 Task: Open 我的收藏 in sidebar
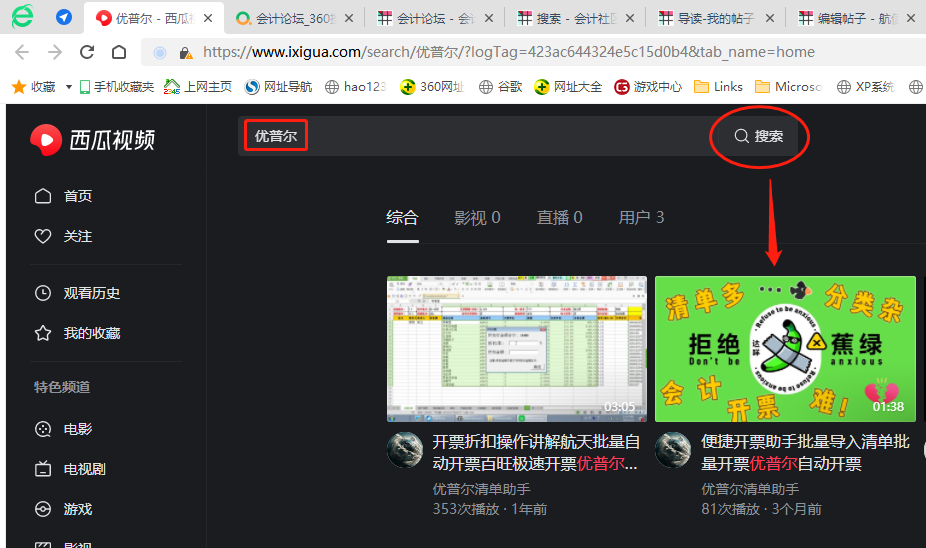pos(77,333)
